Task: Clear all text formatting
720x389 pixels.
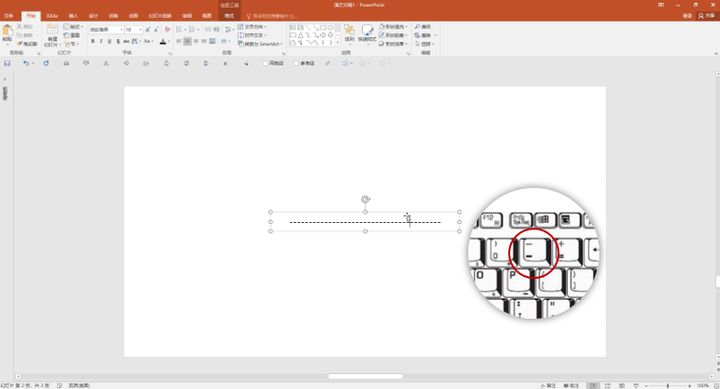Action: tap(167, 29)
